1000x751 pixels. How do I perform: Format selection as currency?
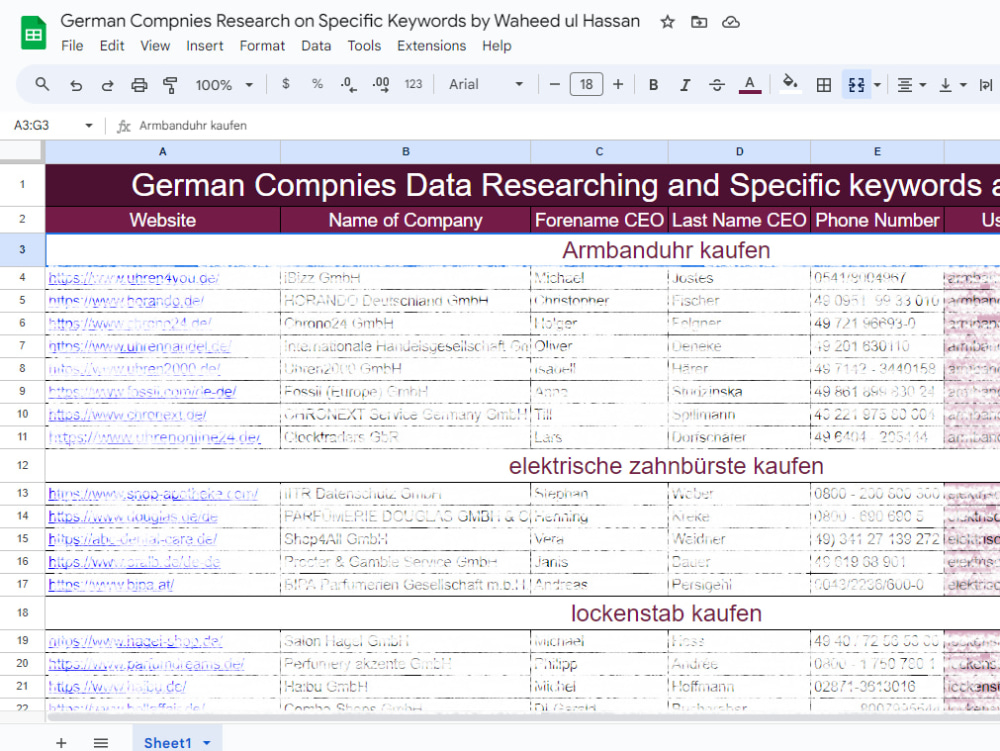click(x=286, y=85)
